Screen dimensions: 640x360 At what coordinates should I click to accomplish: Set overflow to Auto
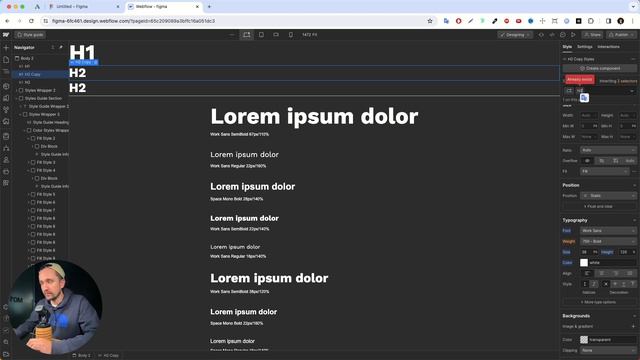(x=630, y=161)
